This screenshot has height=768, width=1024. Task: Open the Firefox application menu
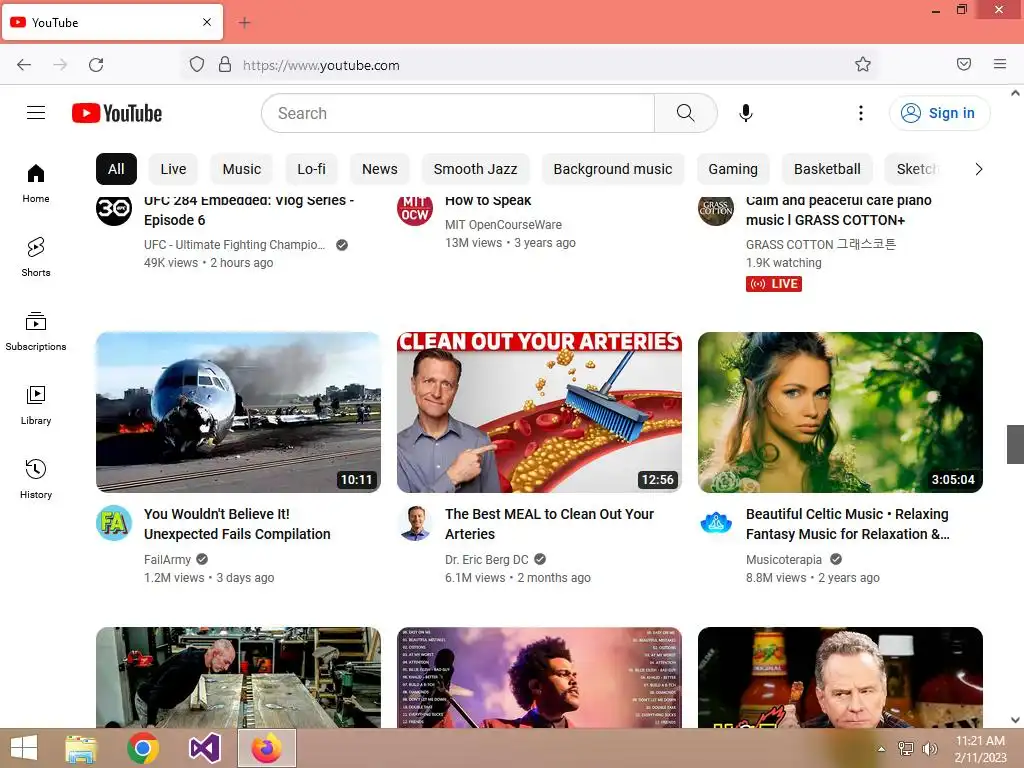(1000, 64)
